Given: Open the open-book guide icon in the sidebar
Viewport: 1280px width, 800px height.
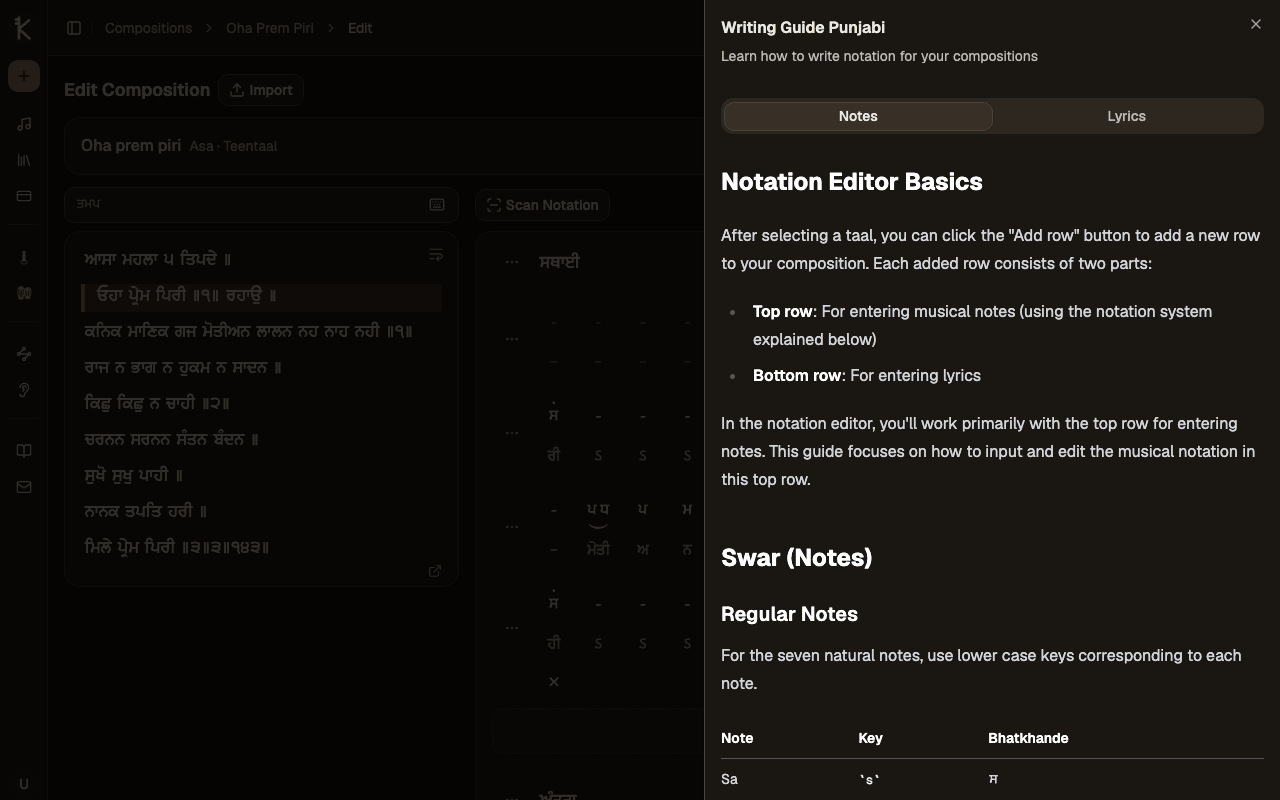Looking at the screenshot, I should pos(24,451).
